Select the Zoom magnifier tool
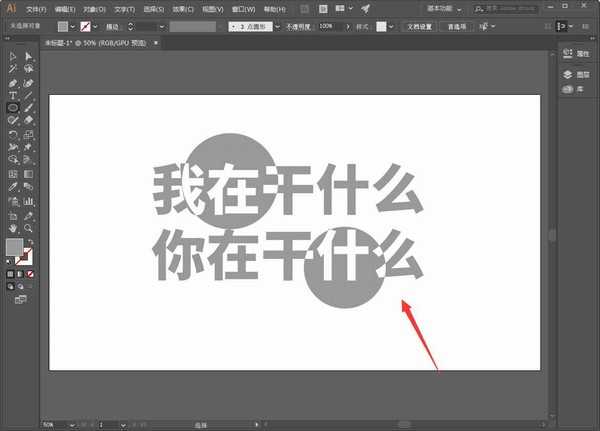600x431 pixels. [x=29, y=227]
